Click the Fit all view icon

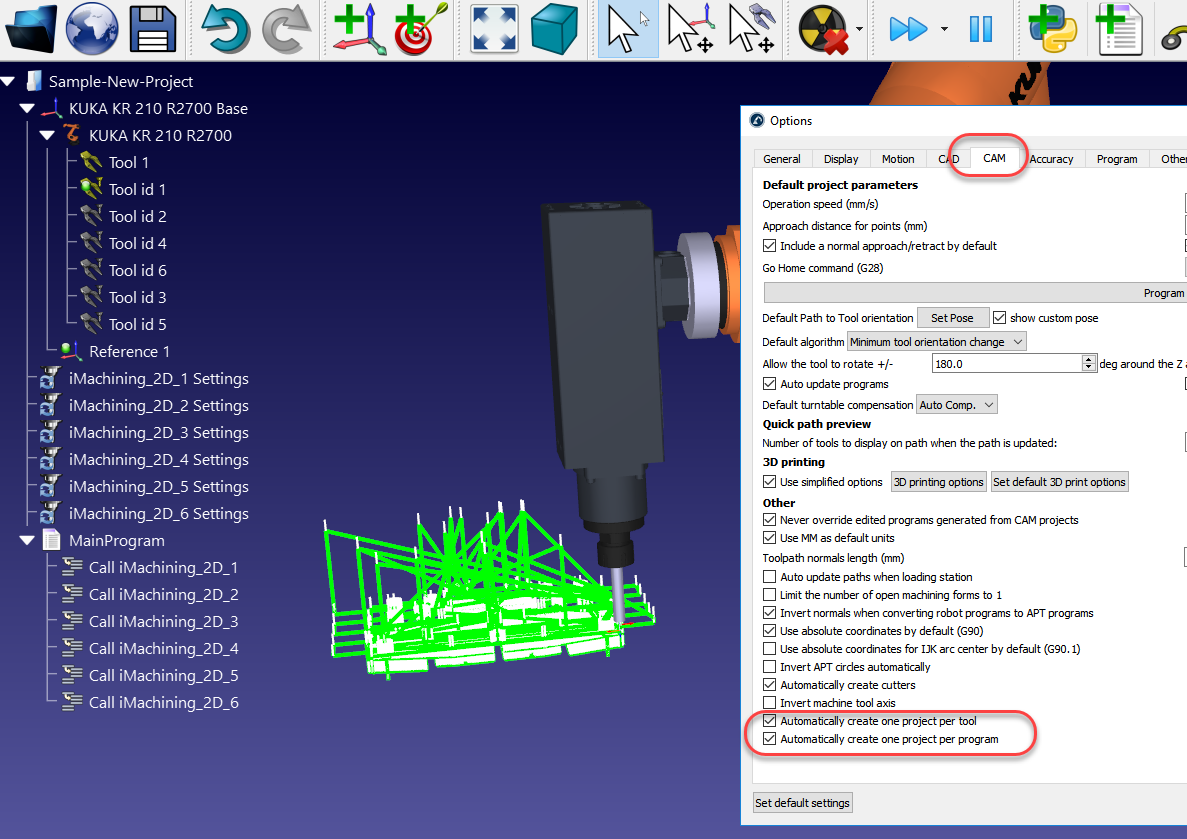point(494,29)
